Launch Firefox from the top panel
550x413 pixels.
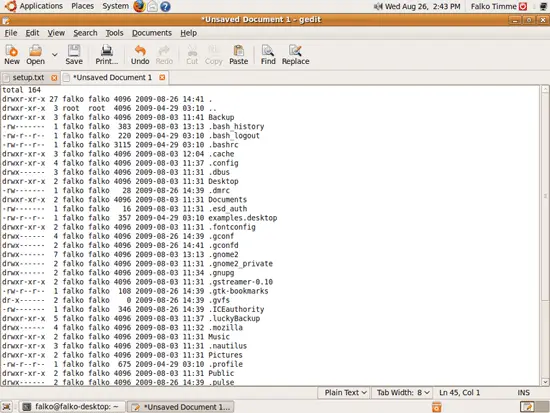[139, 6]
